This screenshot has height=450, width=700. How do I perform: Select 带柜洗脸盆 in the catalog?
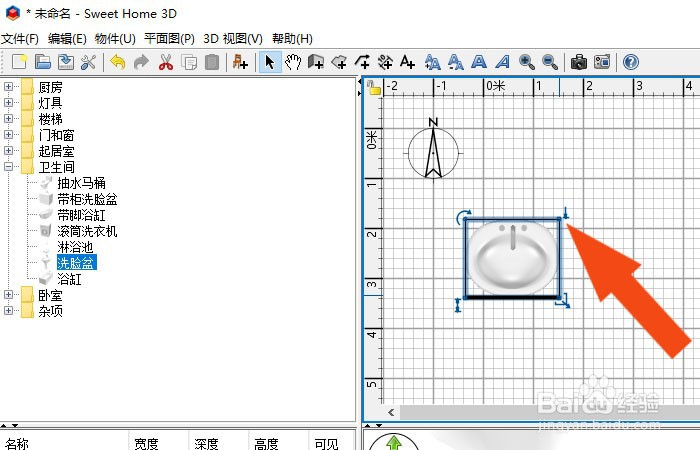(x=88, y=199)
